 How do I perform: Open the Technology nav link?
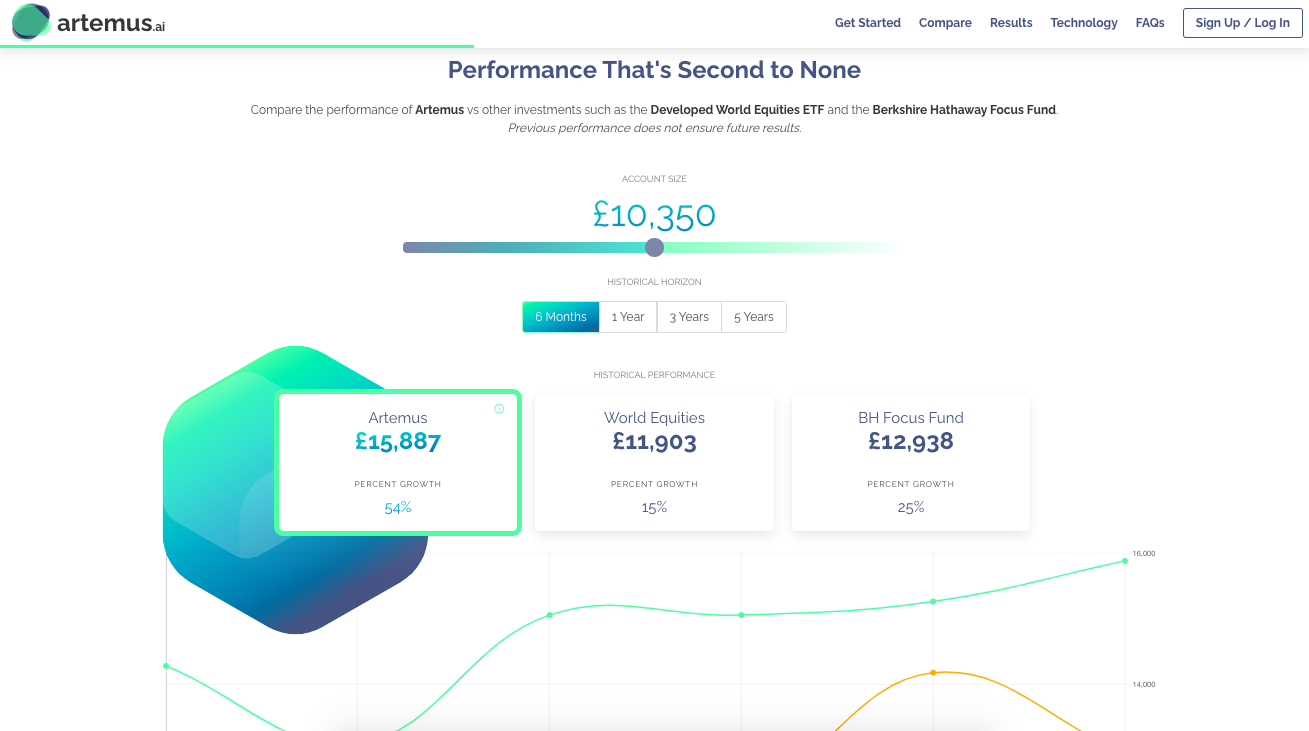tap(1083, 23)
